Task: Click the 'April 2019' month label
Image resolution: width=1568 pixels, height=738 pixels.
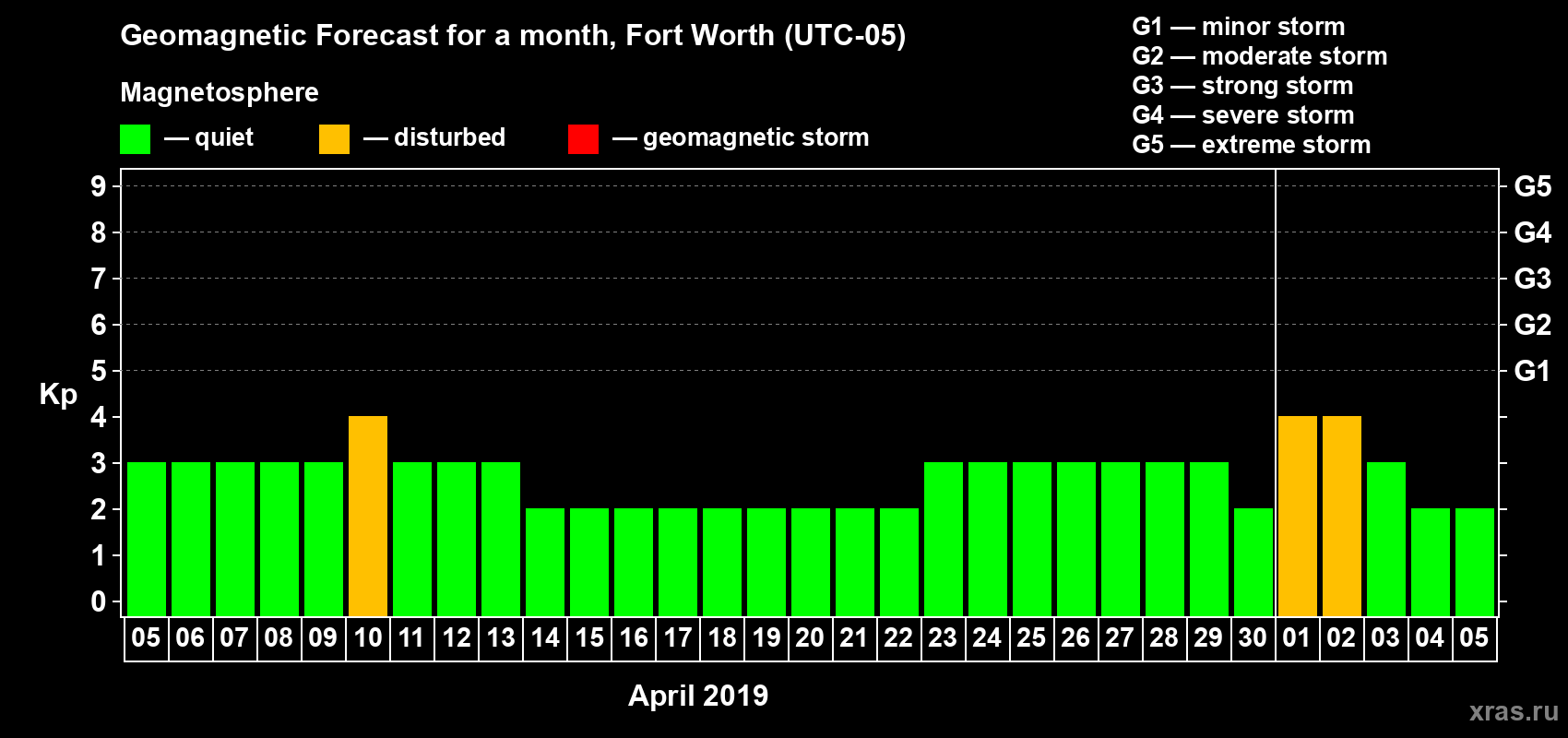Action: tap(698, 696)
